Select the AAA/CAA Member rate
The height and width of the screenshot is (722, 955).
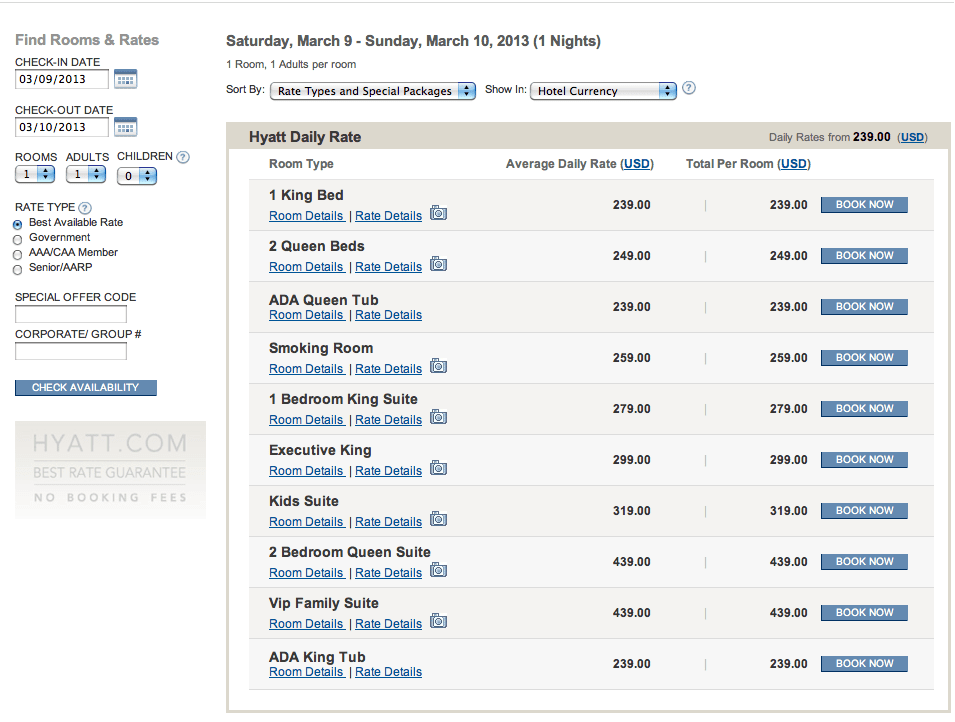tap(17, 255)
